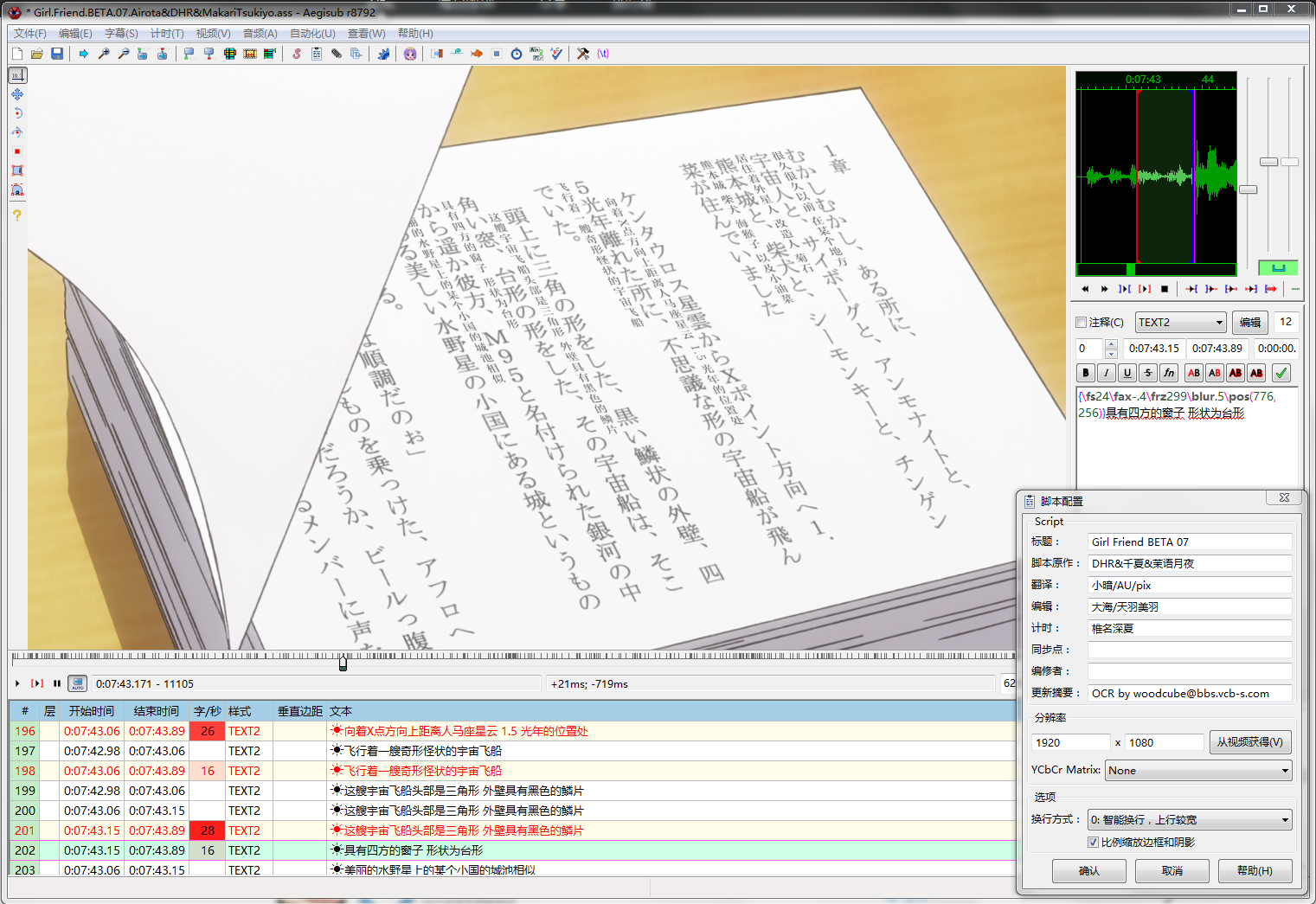Decrease layer number with down arrow
1316x904 pixels.
tap(1111, 353)
